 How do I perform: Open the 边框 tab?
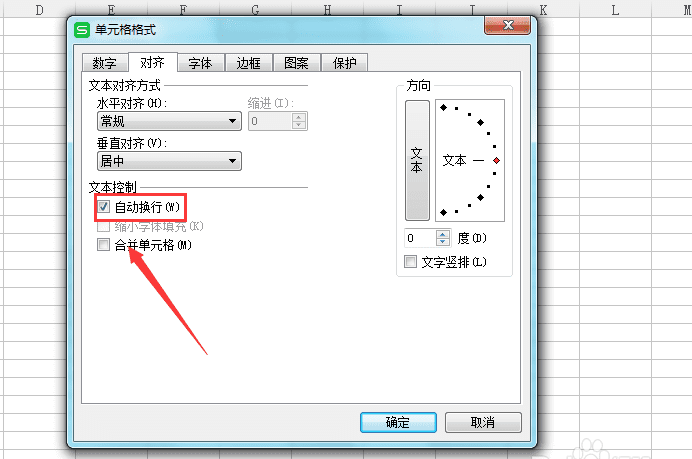tap(248, 63)
